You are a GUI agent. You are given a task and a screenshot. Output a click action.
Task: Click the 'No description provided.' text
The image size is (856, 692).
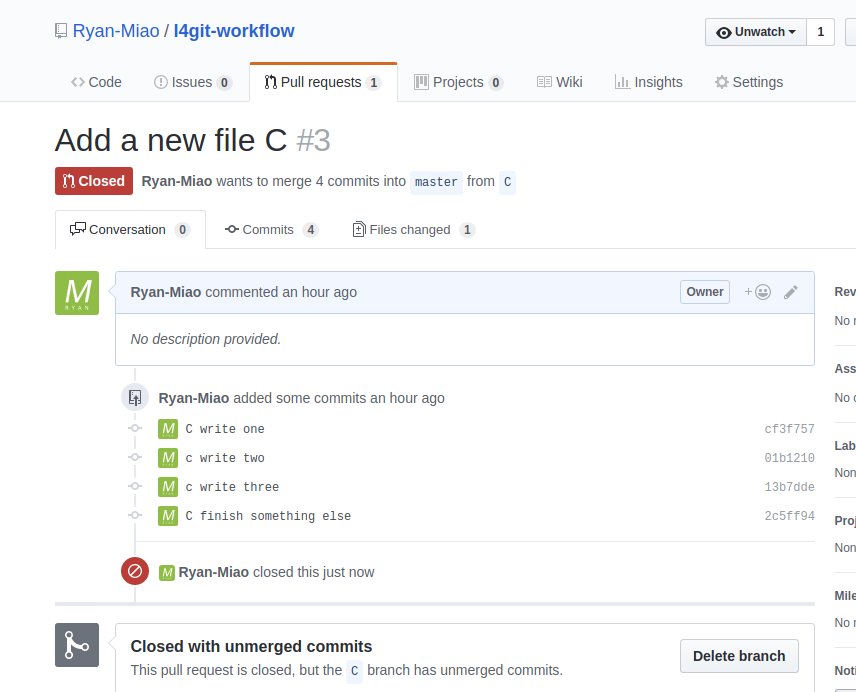205,339
